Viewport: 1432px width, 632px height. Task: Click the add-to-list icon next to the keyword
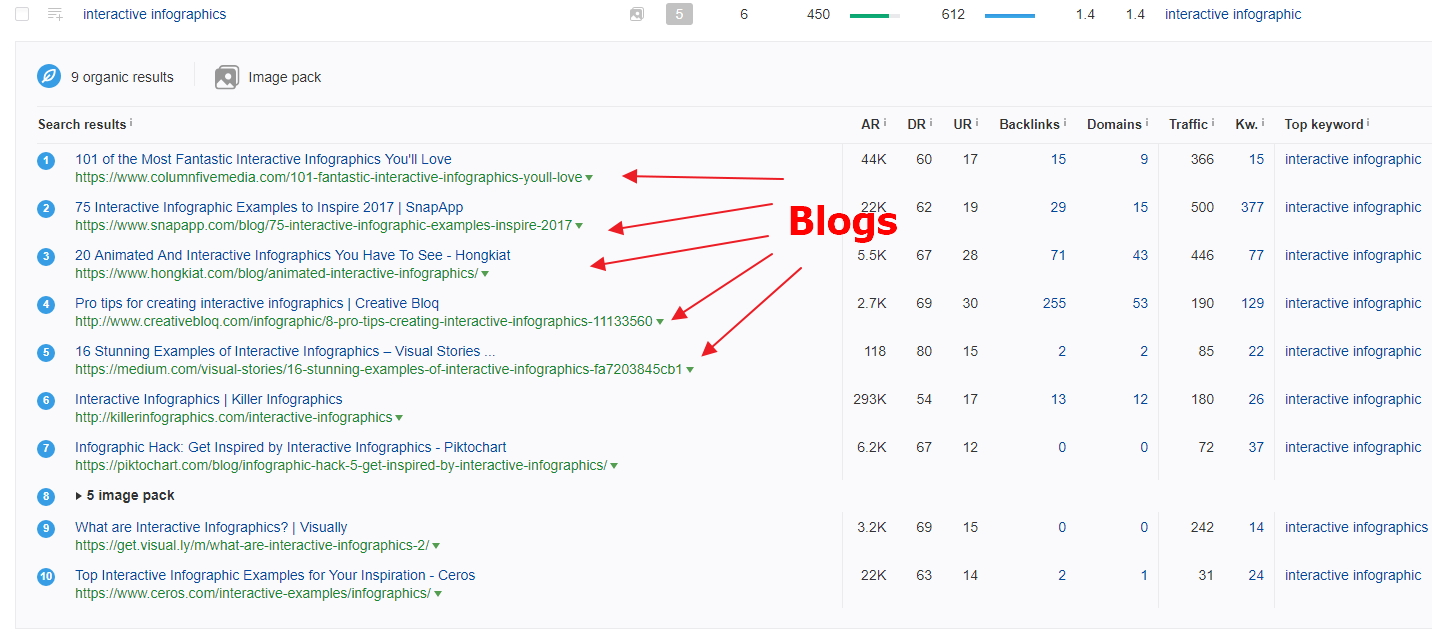[x=55, y=14]
